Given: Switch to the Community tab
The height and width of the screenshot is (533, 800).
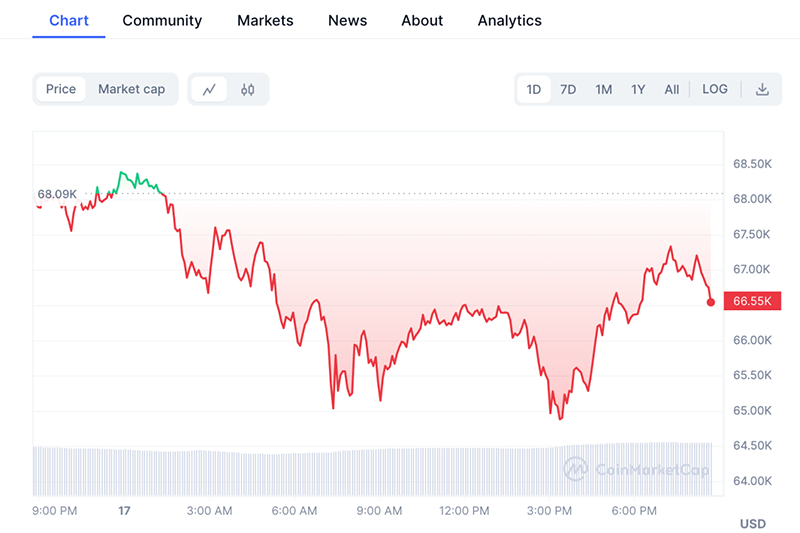Looking at the screenshot, I should 162,20.
